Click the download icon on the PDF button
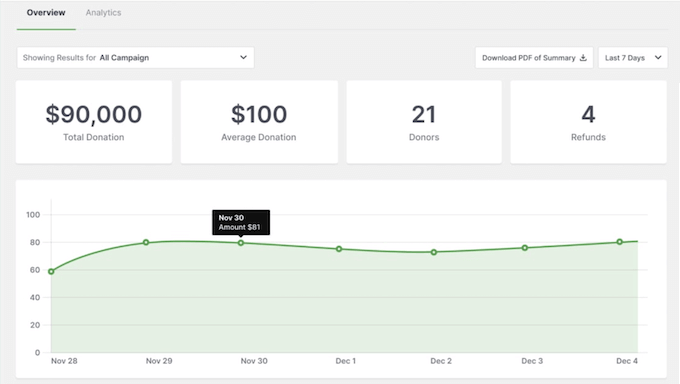Screen dimensions: 680x384 coord(583,58)
